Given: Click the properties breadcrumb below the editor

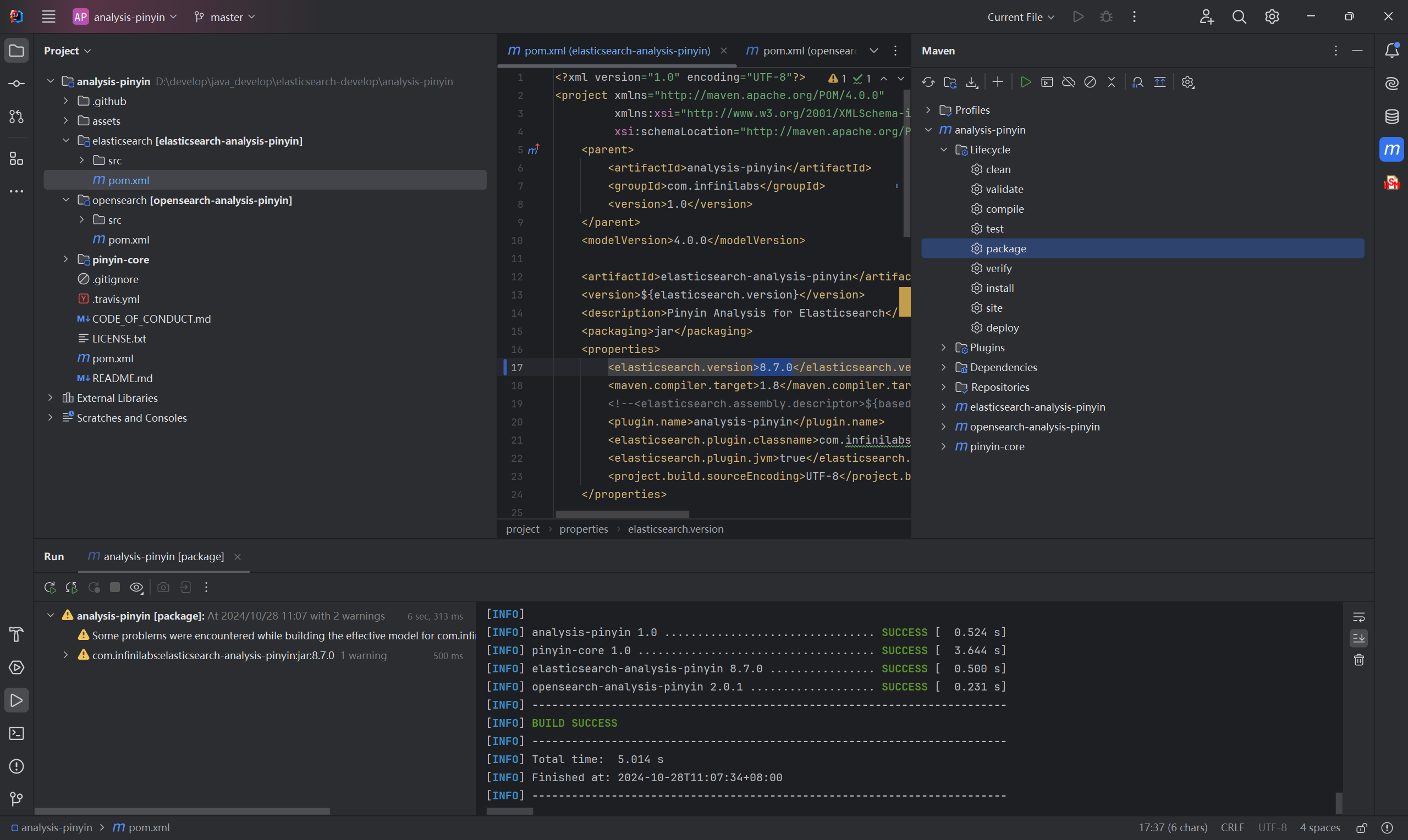Looking at the screenshot, I should point(583,529).
